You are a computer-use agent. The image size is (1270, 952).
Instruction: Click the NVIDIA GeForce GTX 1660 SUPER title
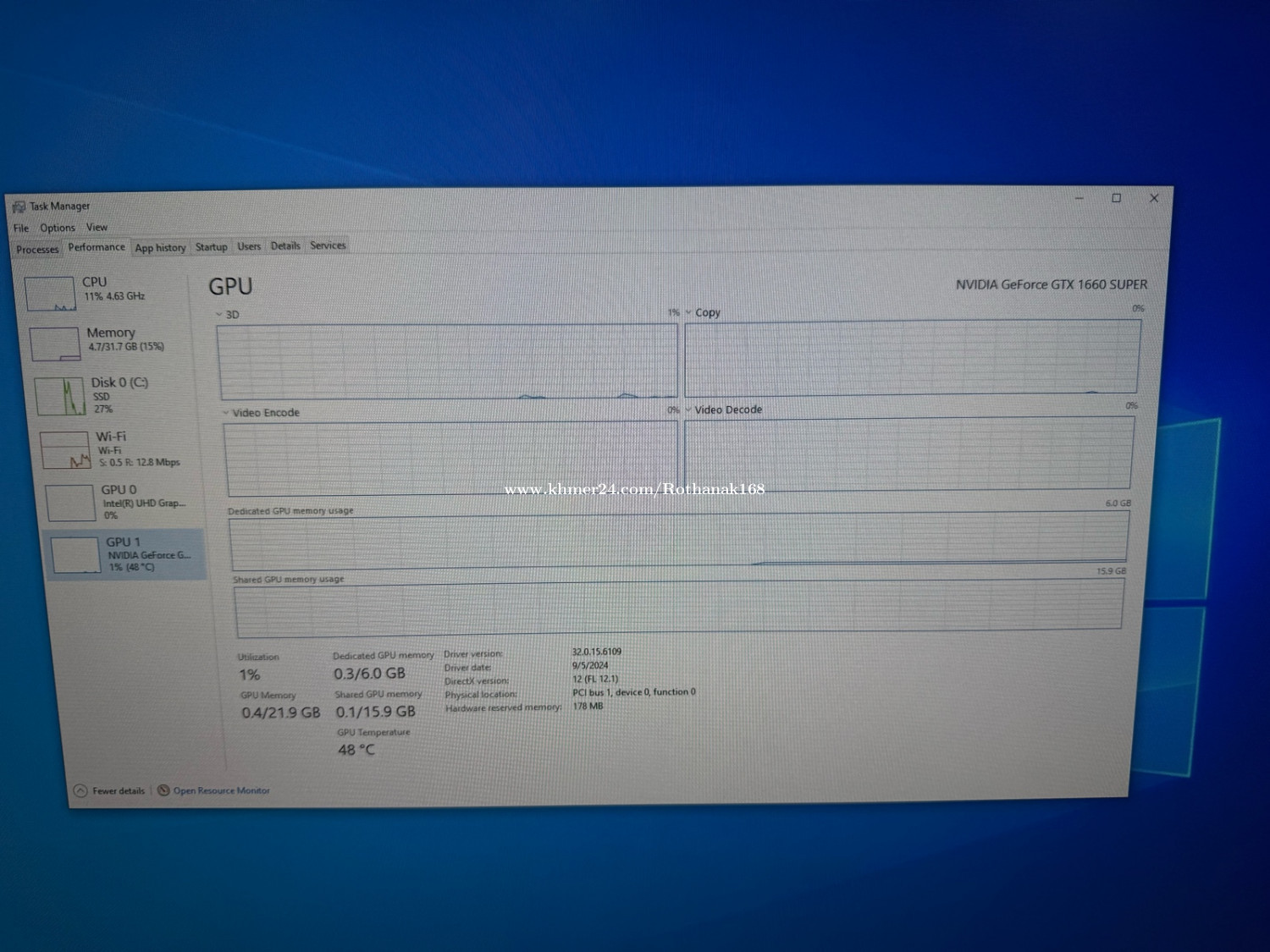(x=1052, y=284)
